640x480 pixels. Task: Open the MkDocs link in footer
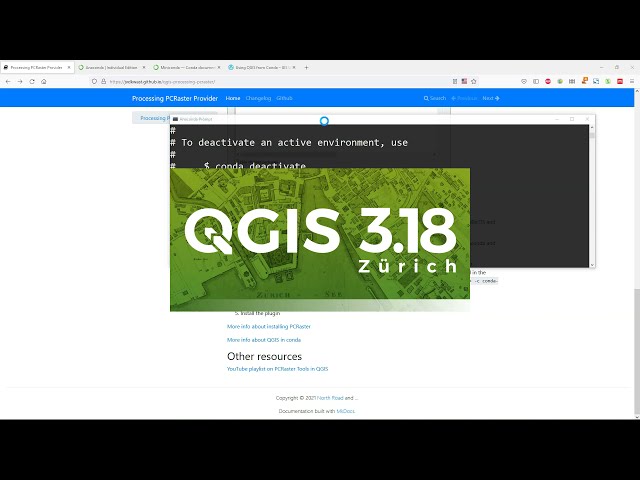coord(345,411)
